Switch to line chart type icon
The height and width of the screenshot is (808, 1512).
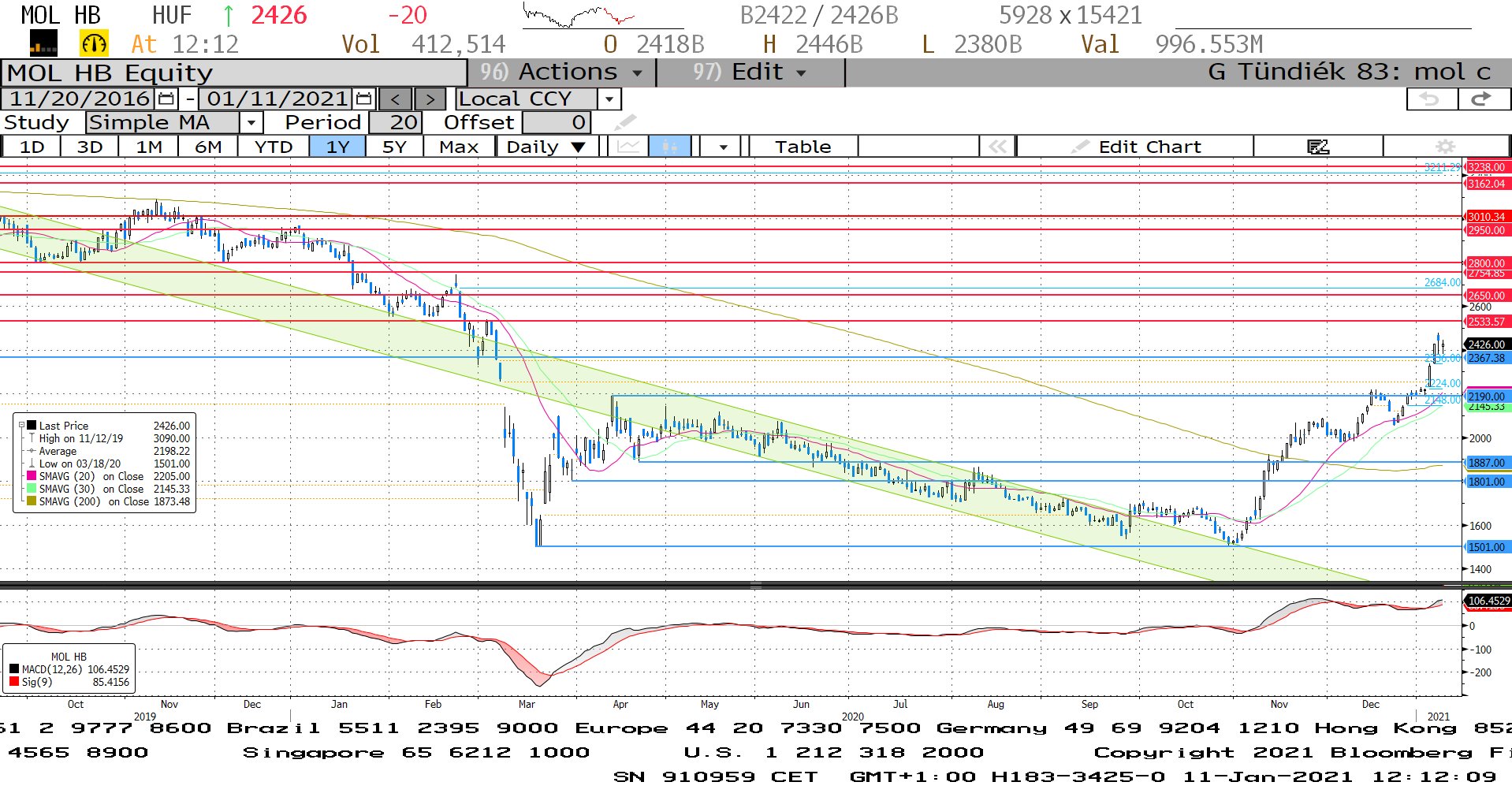(x=628, y=147)
